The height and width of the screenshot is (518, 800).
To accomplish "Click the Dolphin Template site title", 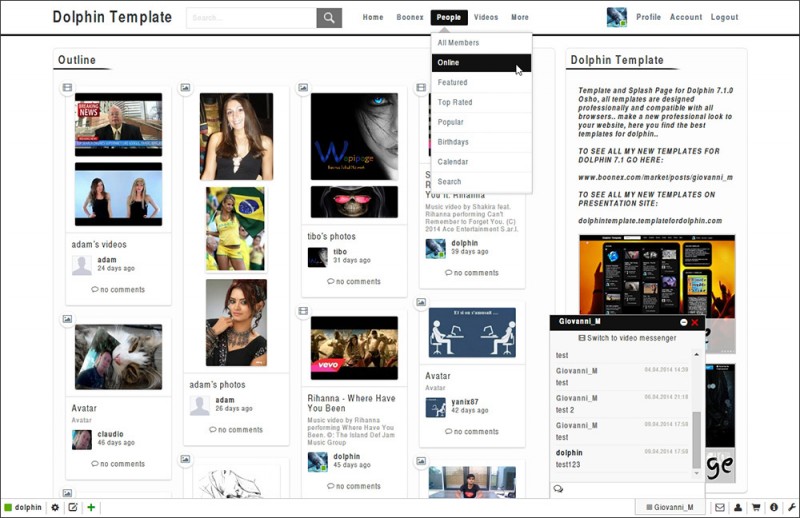I will pos(112,17).
